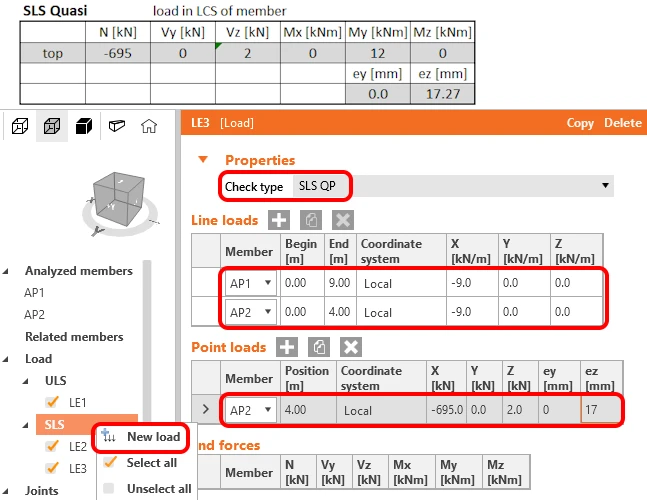Image resolution: width=647 pixels, height=500 pixels.
Task: Delete point load with the X icon
Action: pos(351,347)
